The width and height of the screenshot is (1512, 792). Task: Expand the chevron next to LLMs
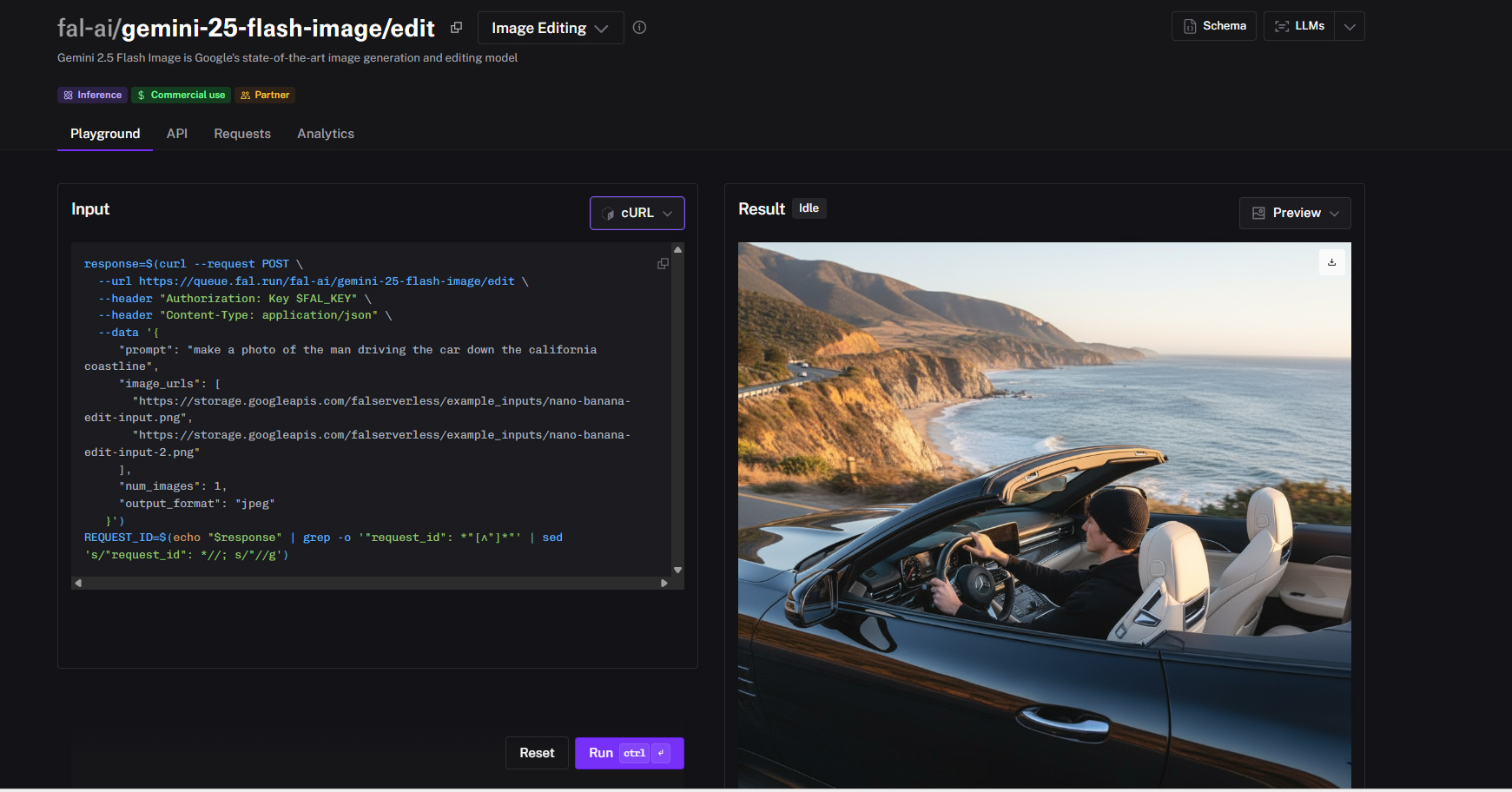pos(1350,26)
